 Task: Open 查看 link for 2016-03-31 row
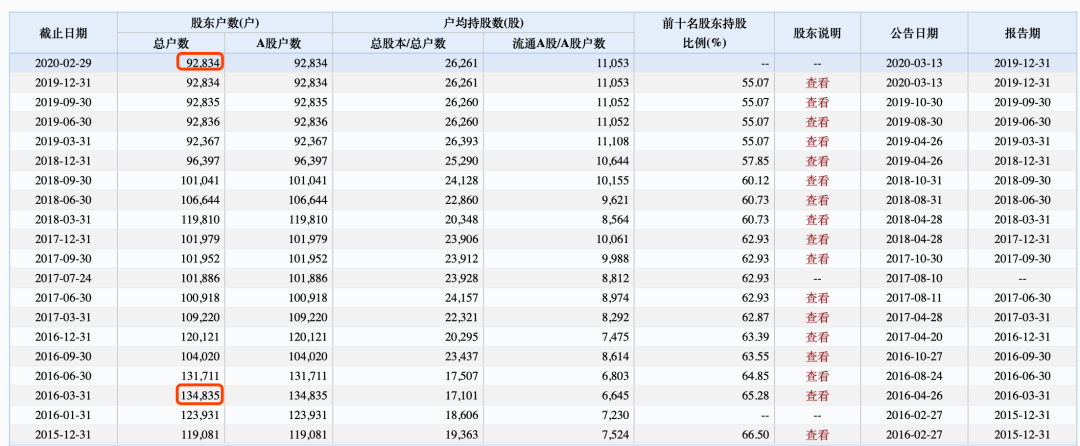tap(817, 396)
